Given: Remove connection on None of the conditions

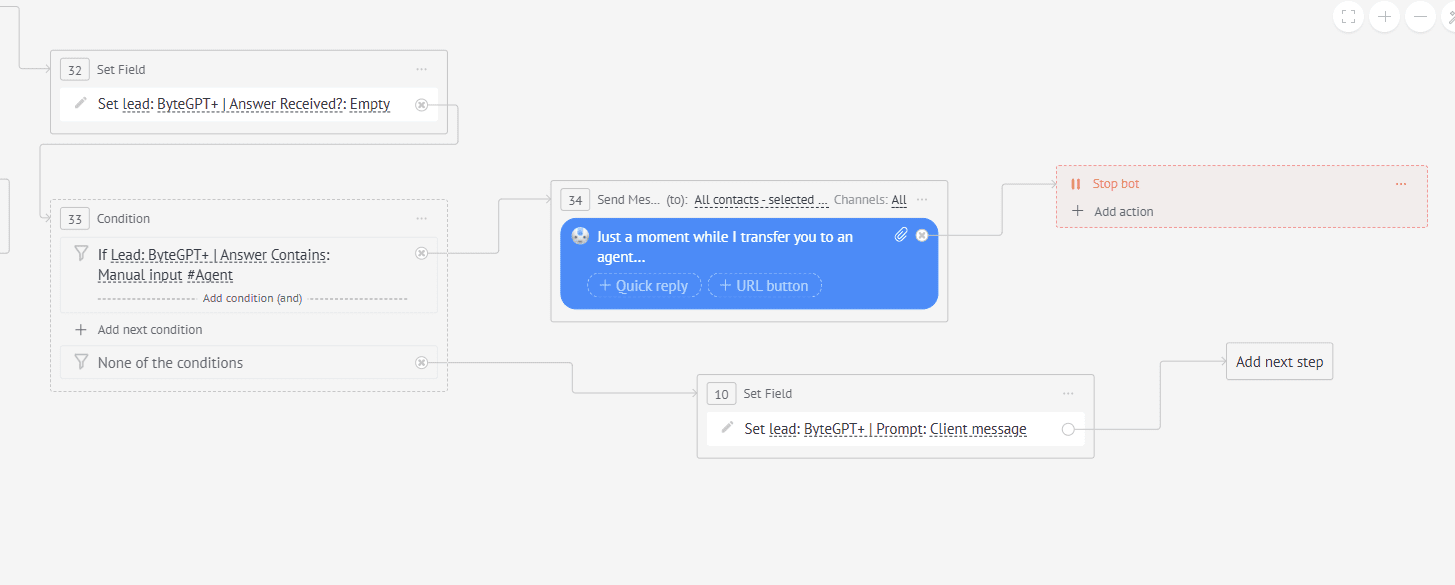Looking at the screenshot, I should point(421,362).
